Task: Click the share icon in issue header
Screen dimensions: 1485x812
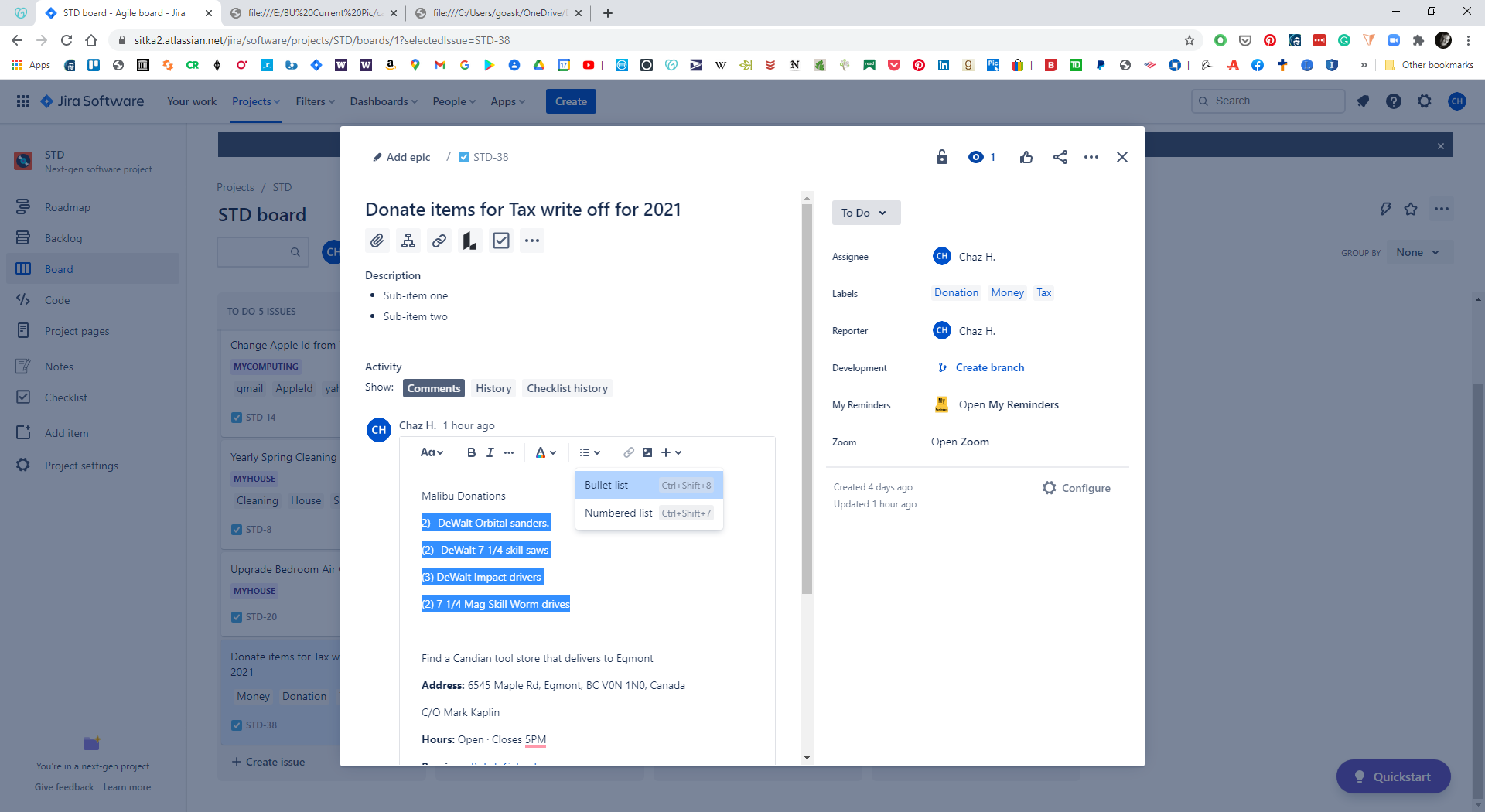Action: click(1060, 157)
